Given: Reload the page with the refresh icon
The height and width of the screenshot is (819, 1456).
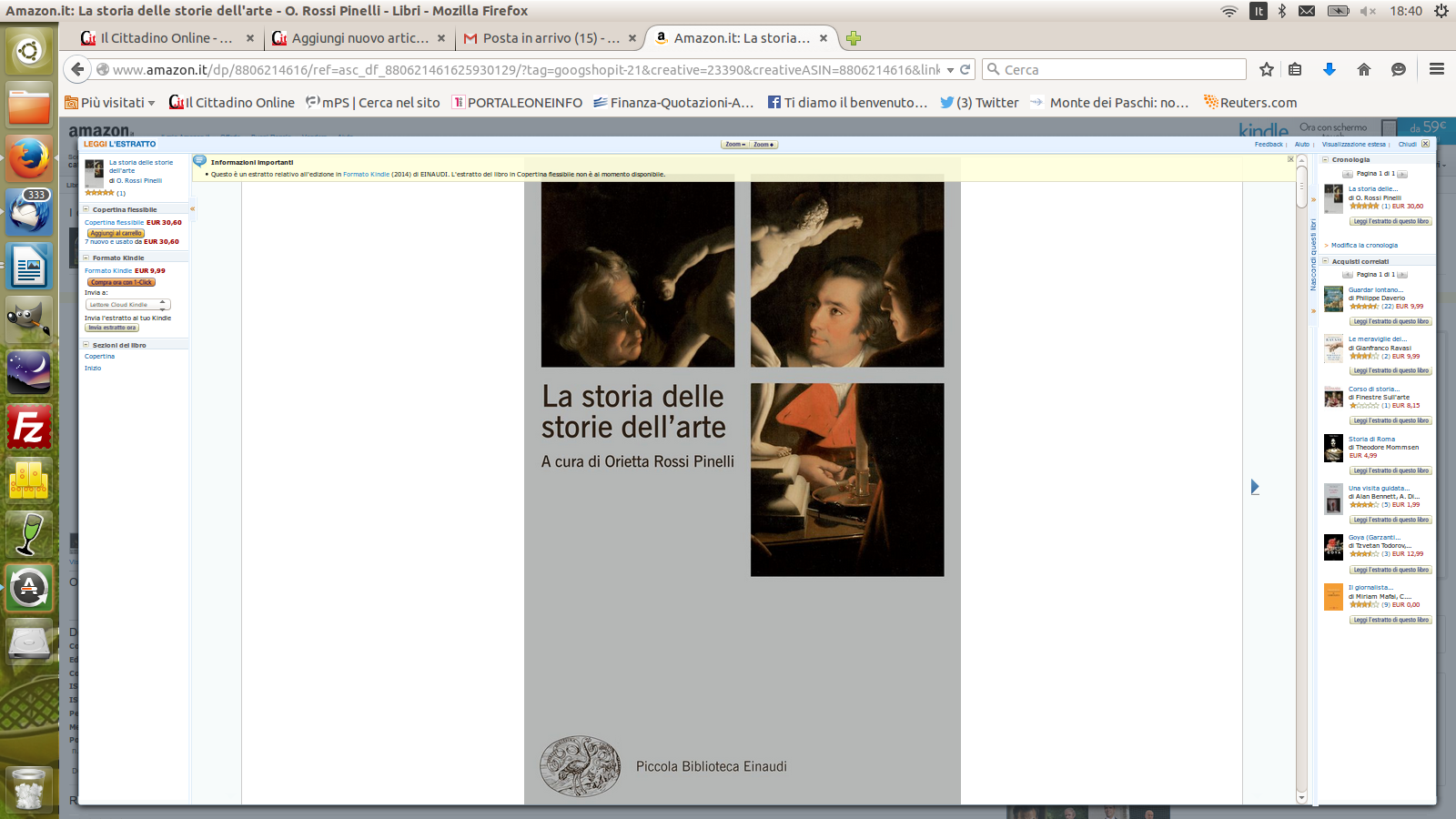Looking at the screenshot, I should pyautogui.click(x=966, y=69).
